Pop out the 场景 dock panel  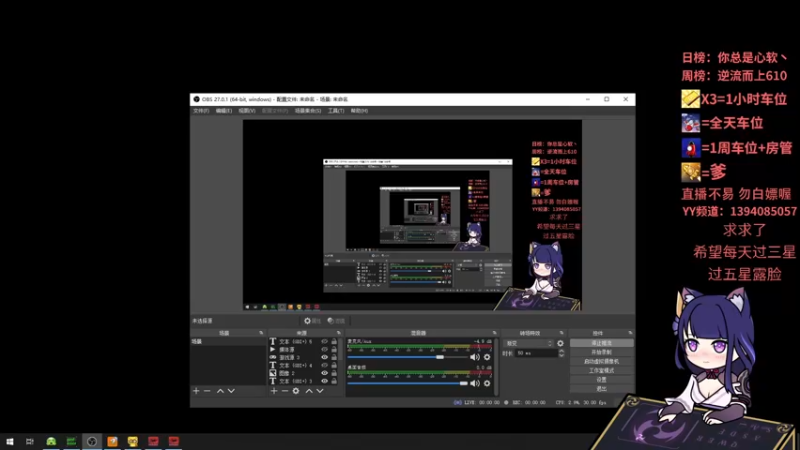click(261, 333)
